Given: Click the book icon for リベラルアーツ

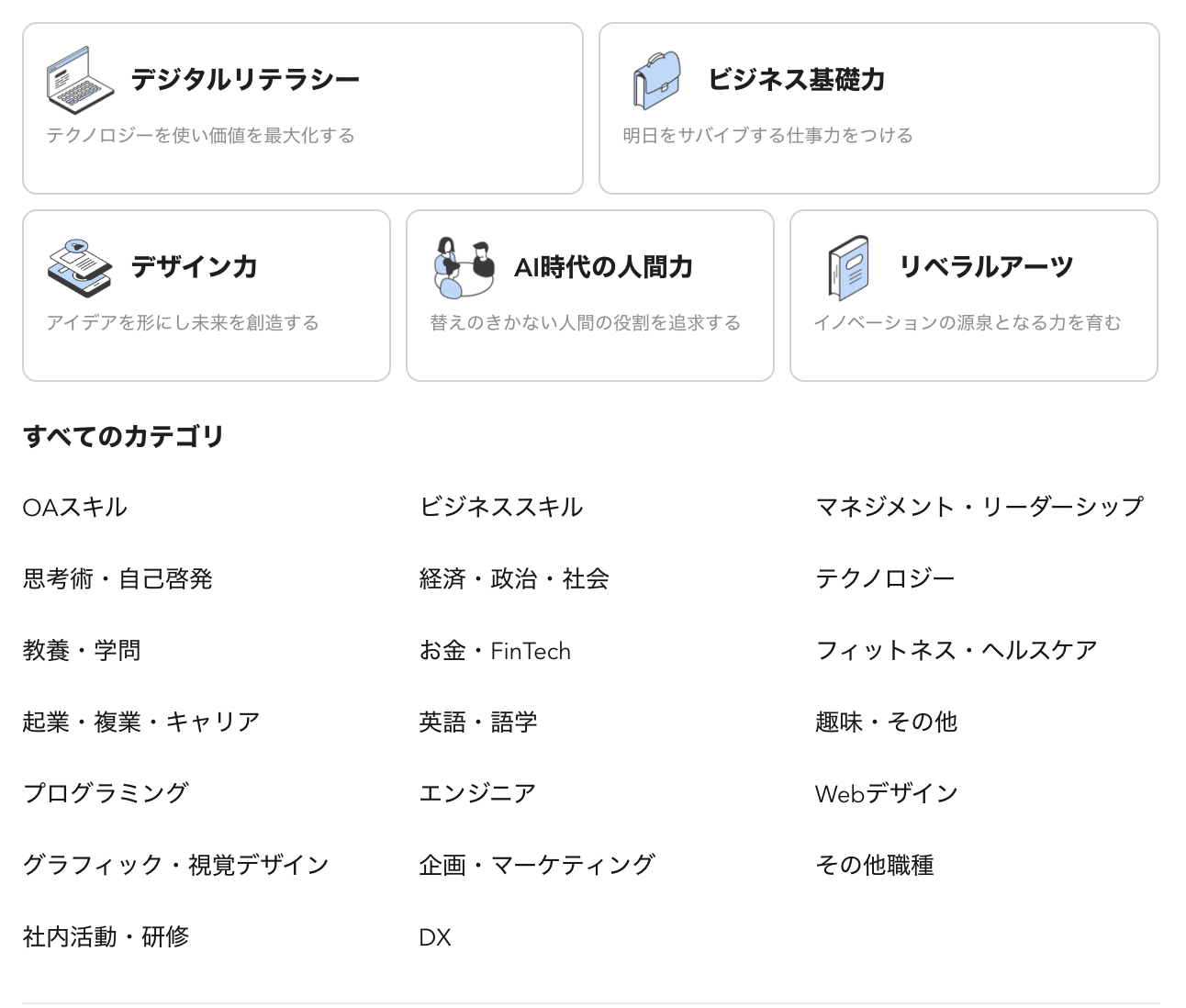Looking at the screenshot, I should [849, 268].
